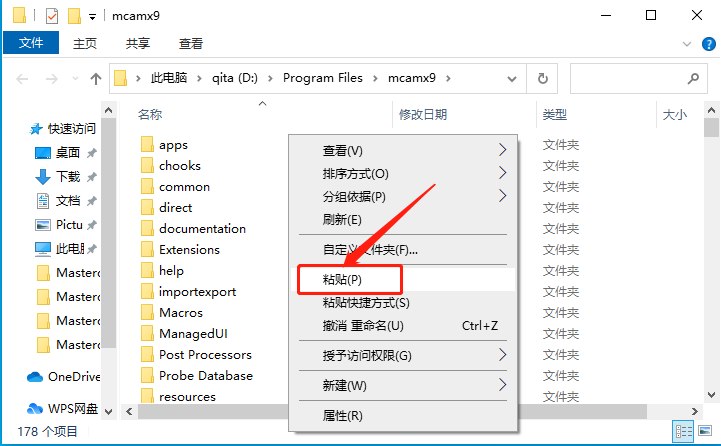The image size is (721, 446).
Task: Open the 主页 ribbon tab
Action: pyautogui.click(x=85, y=44)
